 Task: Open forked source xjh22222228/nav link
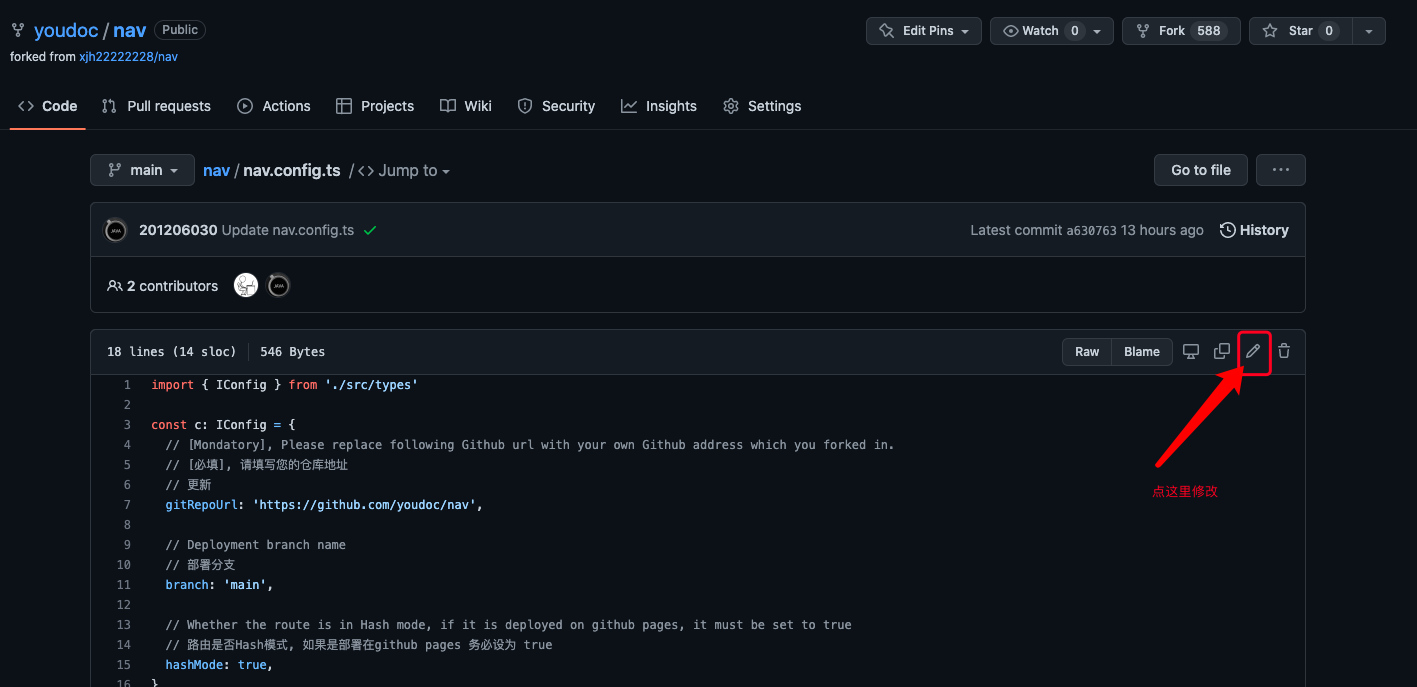pos(129,57)
